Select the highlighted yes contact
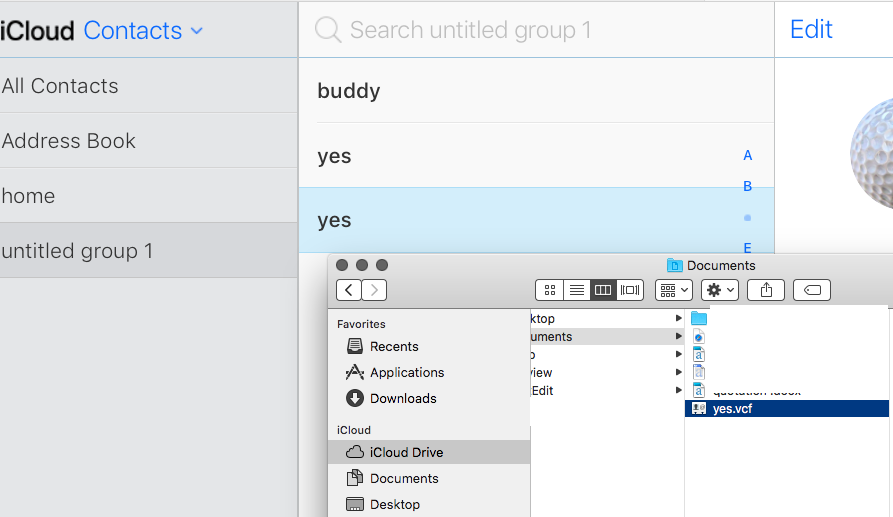 point(536,220)
